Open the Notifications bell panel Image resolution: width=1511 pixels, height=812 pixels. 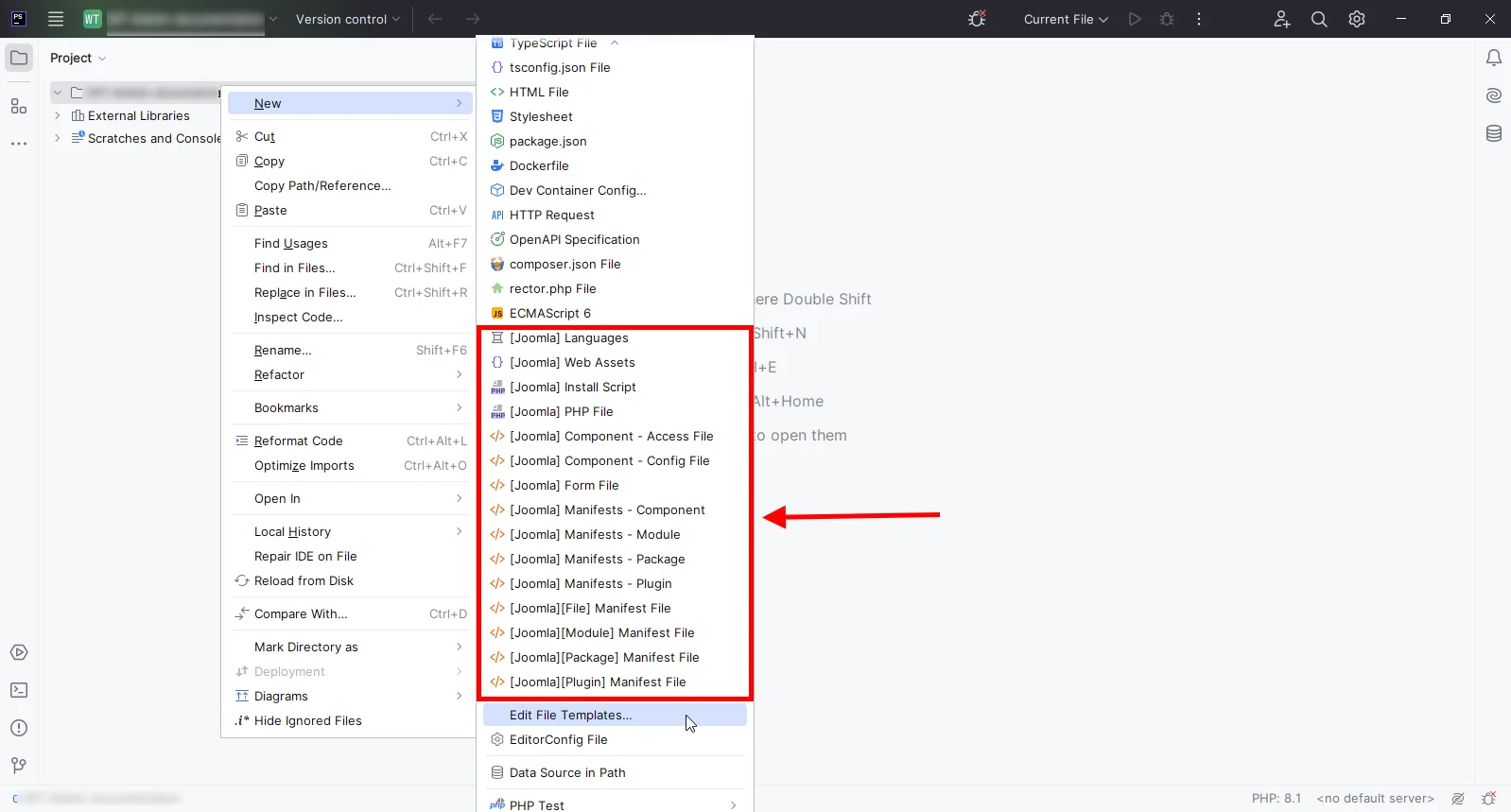point(1493,59)
